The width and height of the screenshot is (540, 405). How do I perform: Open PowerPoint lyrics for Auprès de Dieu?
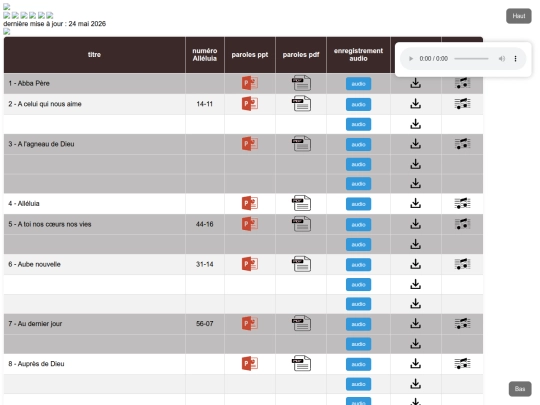coord(250,364)
